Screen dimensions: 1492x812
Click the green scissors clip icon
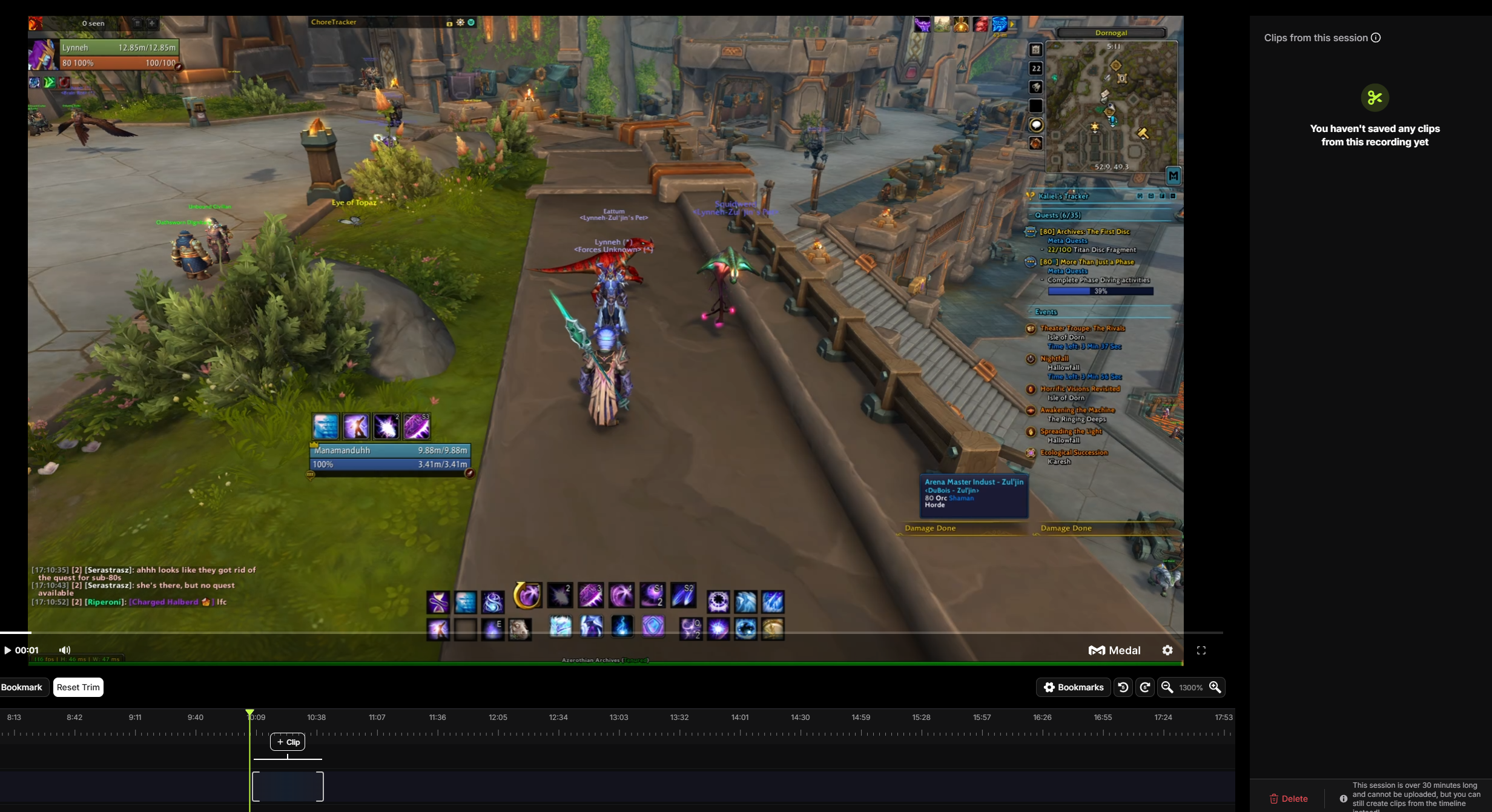pyautogui.click(x=1375, y=97)
